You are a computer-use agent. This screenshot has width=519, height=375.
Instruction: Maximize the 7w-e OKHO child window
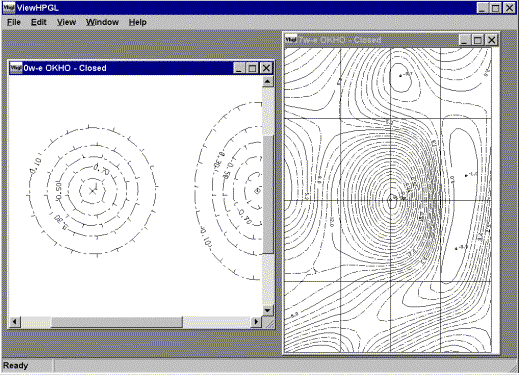click(x=478, y=40)
